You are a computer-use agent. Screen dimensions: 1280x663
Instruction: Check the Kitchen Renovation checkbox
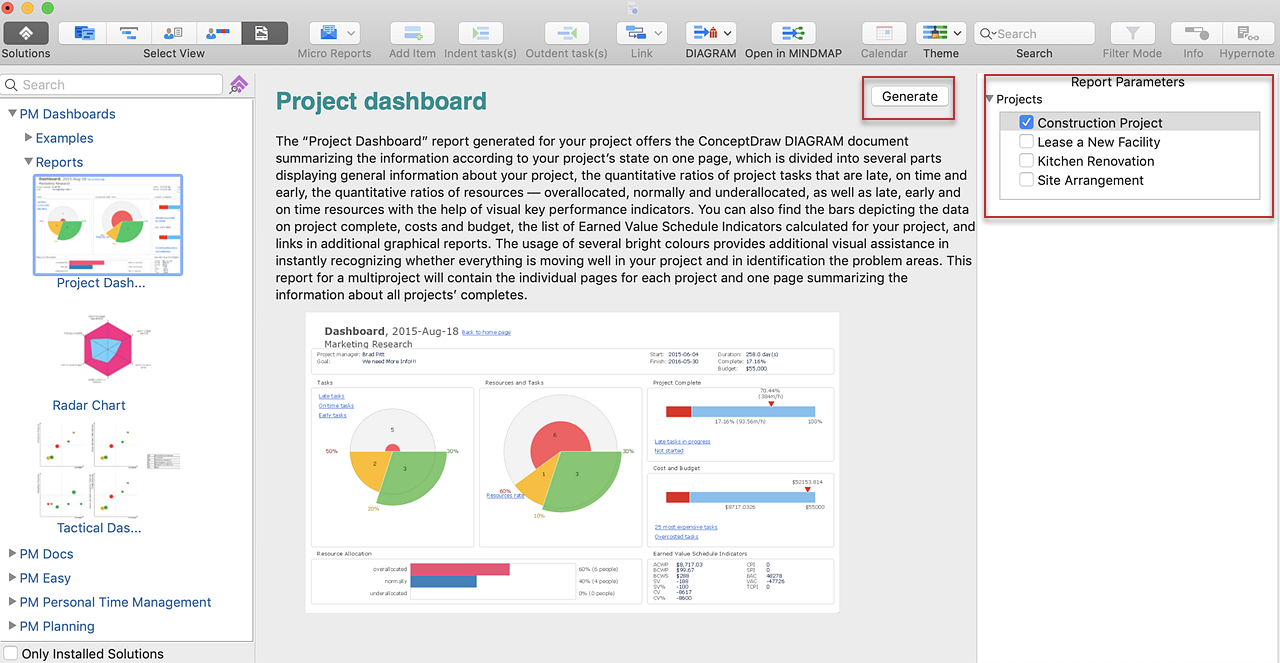pos(1026,161)
